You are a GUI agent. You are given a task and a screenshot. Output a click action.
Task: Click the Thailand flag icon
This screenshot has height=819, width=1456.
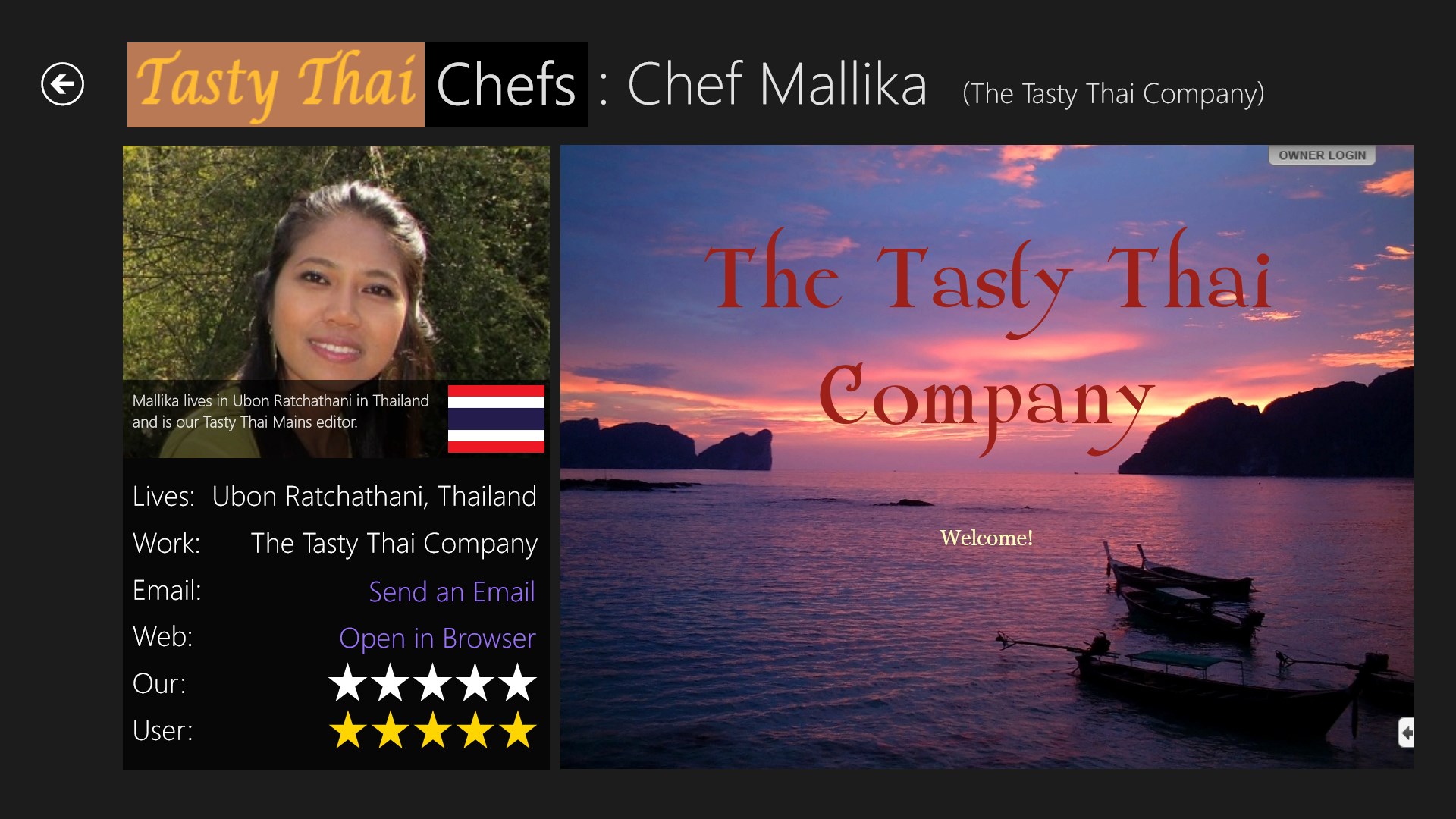(x=496, y=419)
